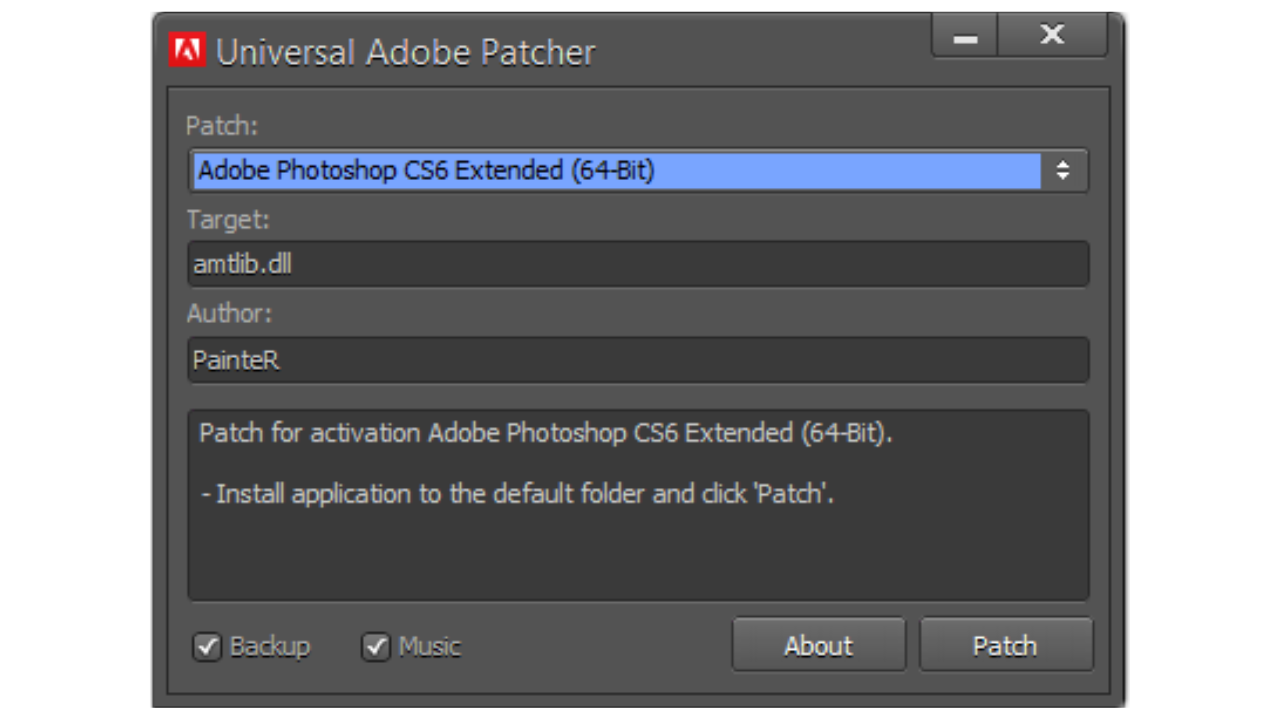Click the 'Backup' checkbox label text
The width and height of the screenshot is (1280, 720).
pos(269,647)
